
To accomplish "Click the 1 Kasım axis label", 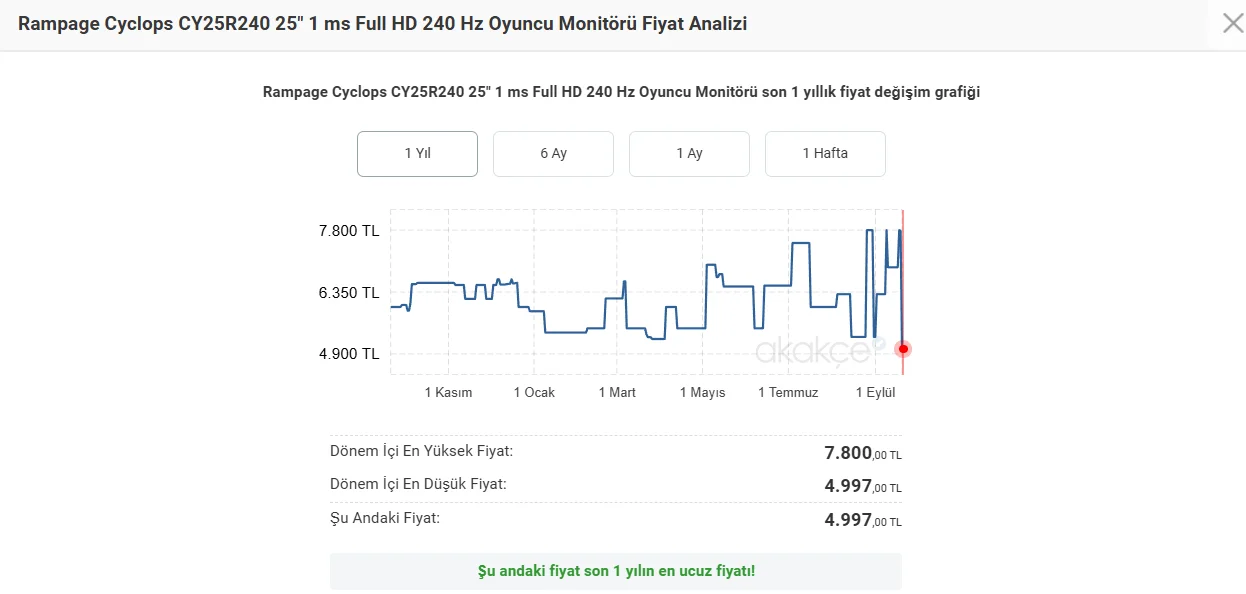I will point(448,392).
